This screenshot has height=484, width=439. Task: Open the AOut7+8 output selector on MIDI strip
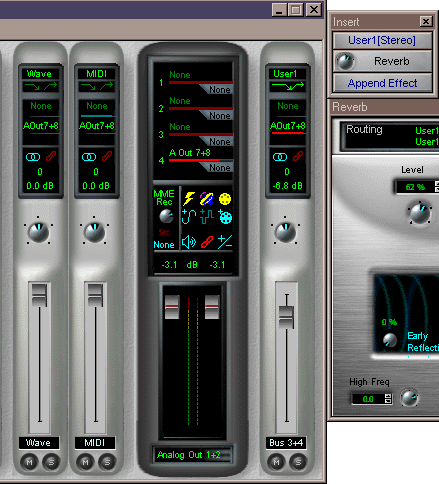(96, 126)
